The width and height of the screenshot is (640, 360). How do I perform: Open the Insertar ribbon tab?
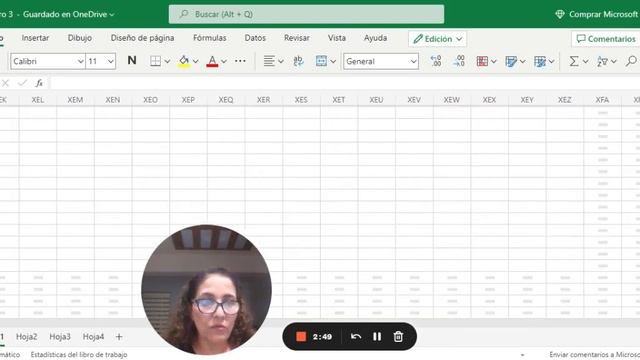(36, 38)
